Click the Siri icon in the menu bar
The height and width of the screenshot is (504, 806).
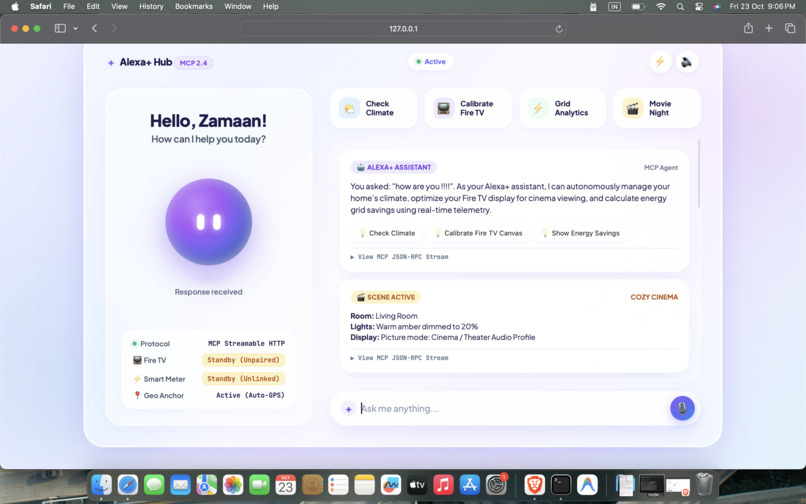[717, 7]
